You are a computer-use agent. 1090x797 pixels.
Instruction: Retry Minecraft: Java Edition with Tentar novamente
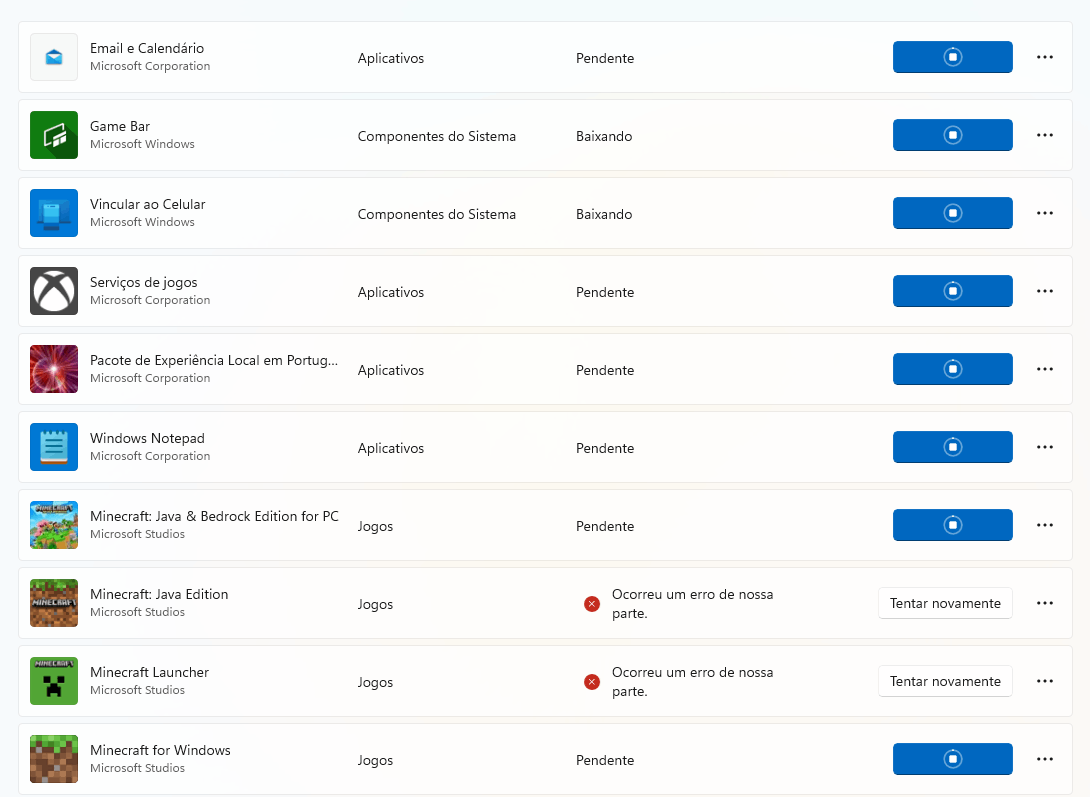click(945, 603)
